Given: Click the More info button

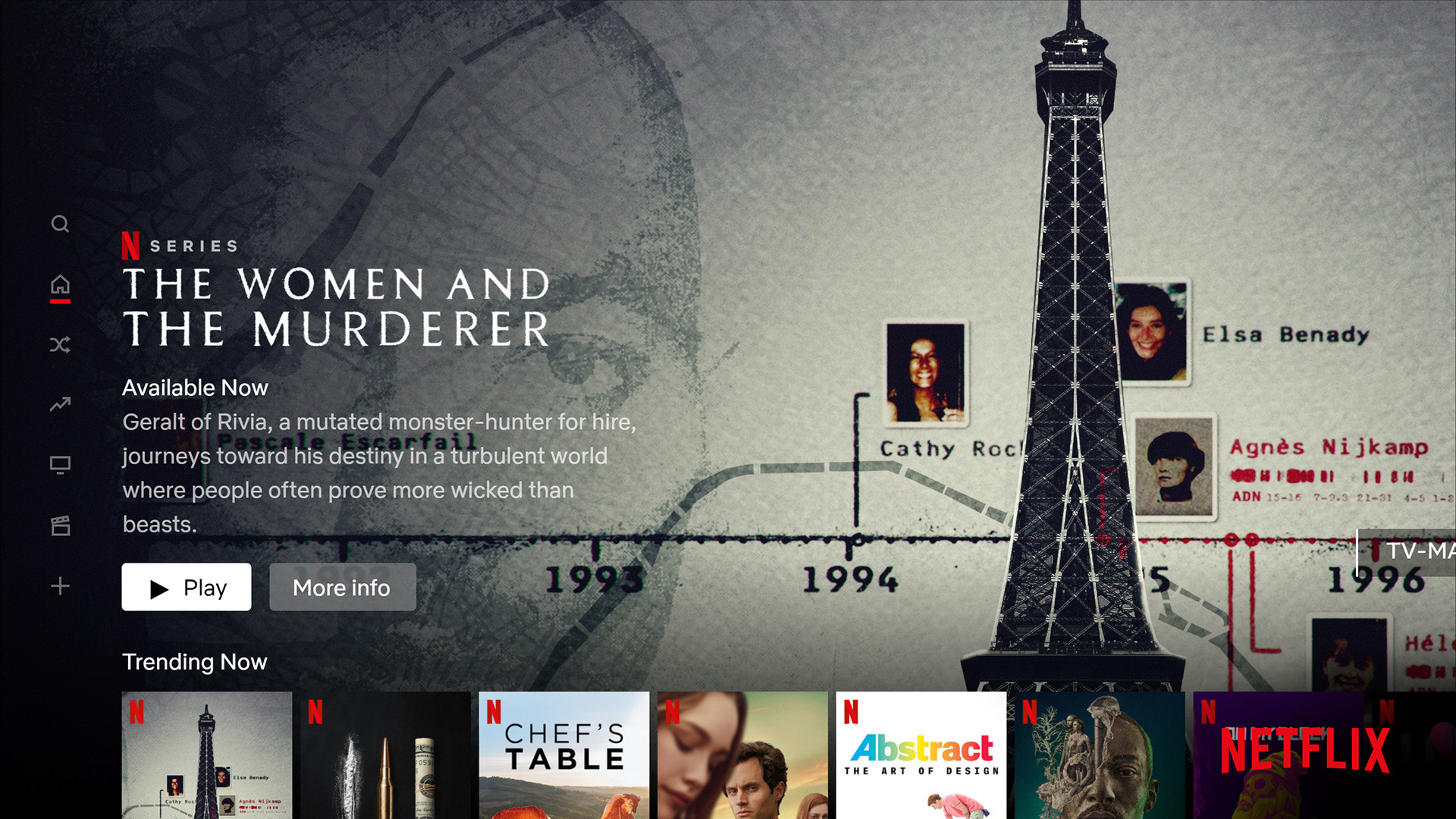Looking at the screenshot, I should [342, 587].
